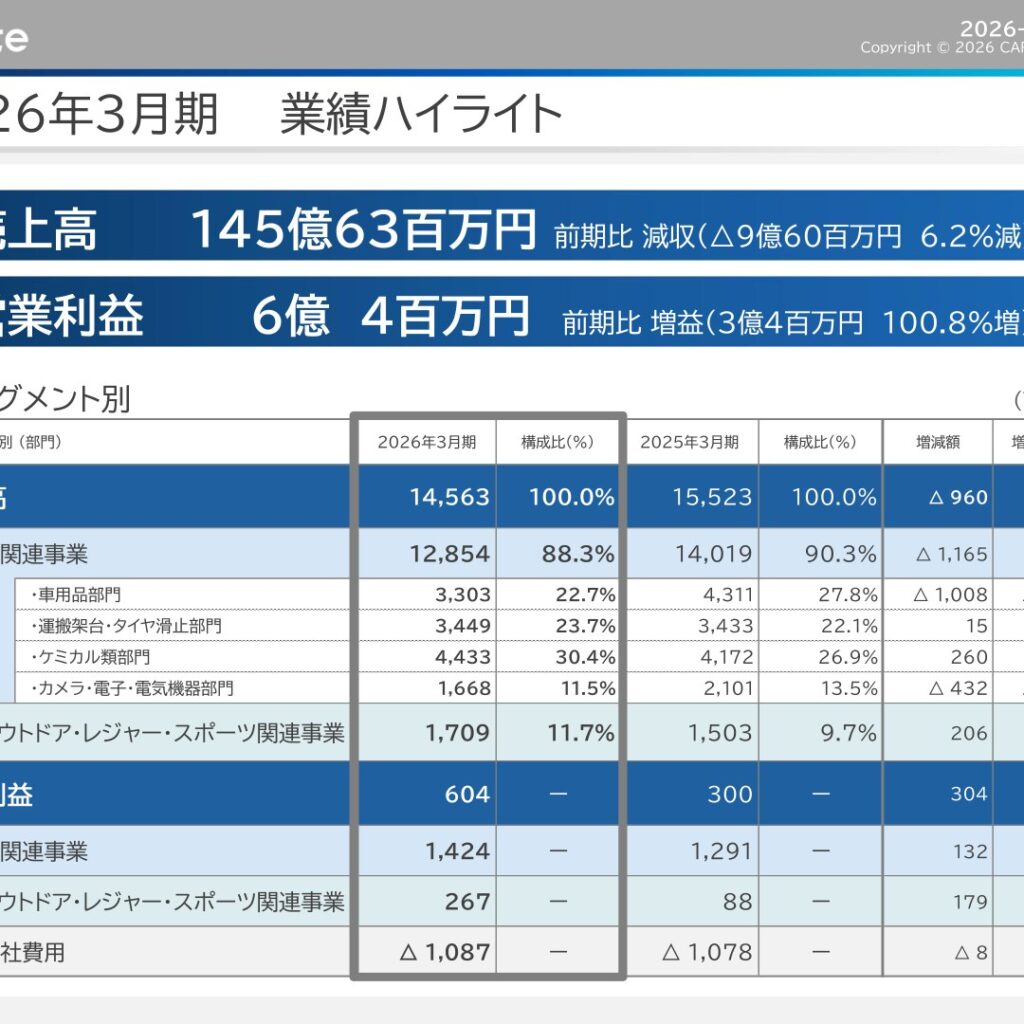Select value 2,101 in table
Viewport: 1024px width, 1024px height.
coord(728,688)
